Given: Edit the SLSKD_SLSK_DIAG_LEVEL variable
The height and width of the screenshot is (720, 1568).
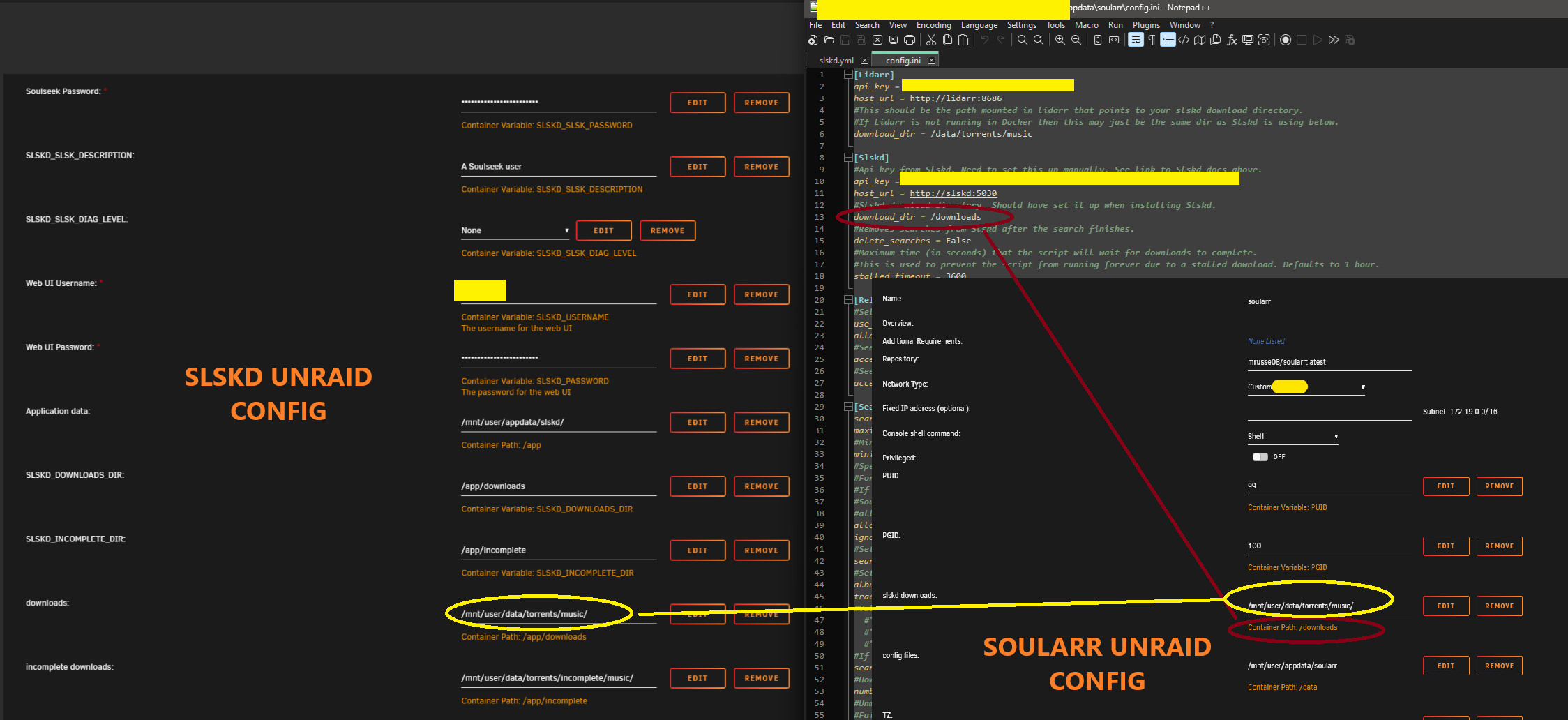Looking at the screenshot, I should (604, 230).
